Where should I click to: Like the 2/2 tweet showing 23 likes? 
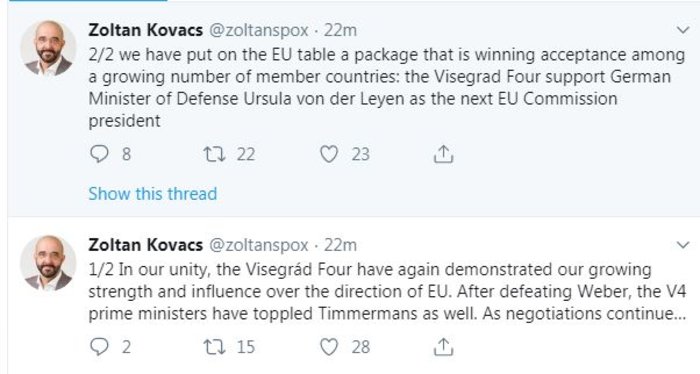(x=329, y=154)
